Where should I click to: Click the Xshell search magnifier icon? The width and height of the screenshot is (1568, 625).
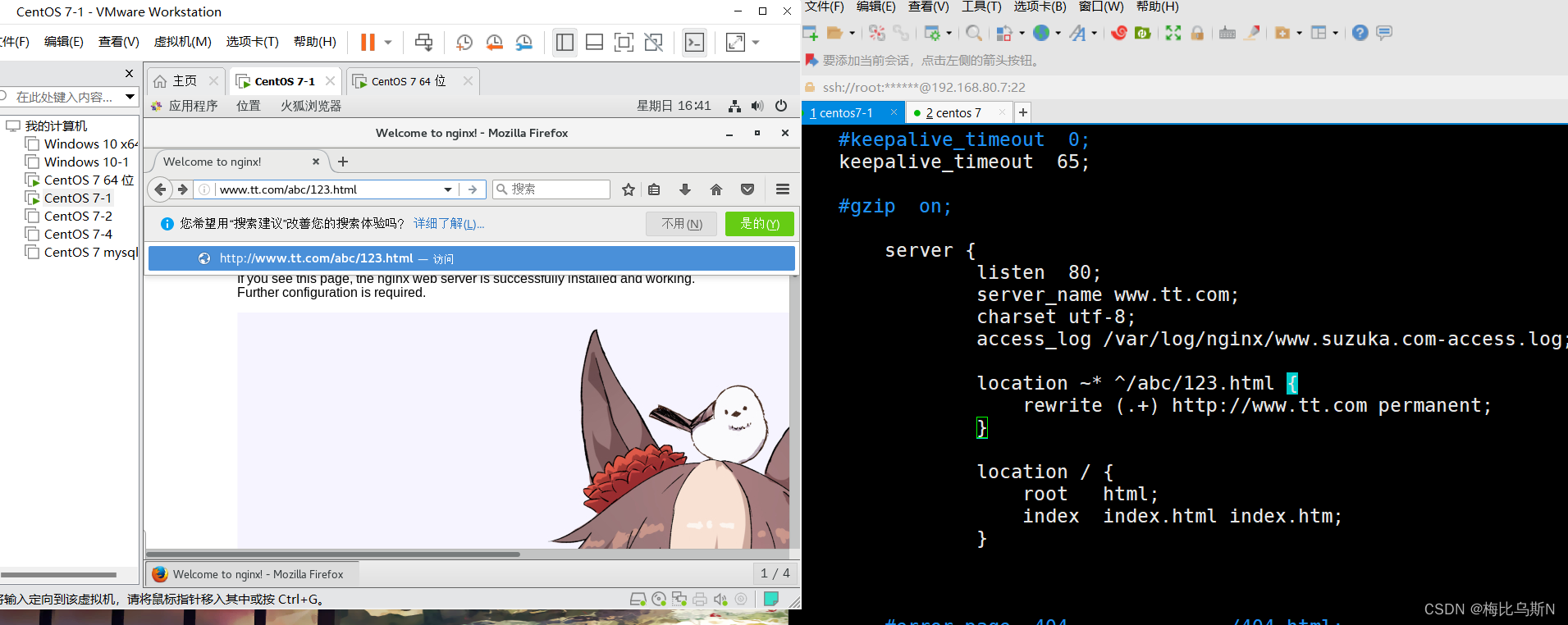coord(974,33)
